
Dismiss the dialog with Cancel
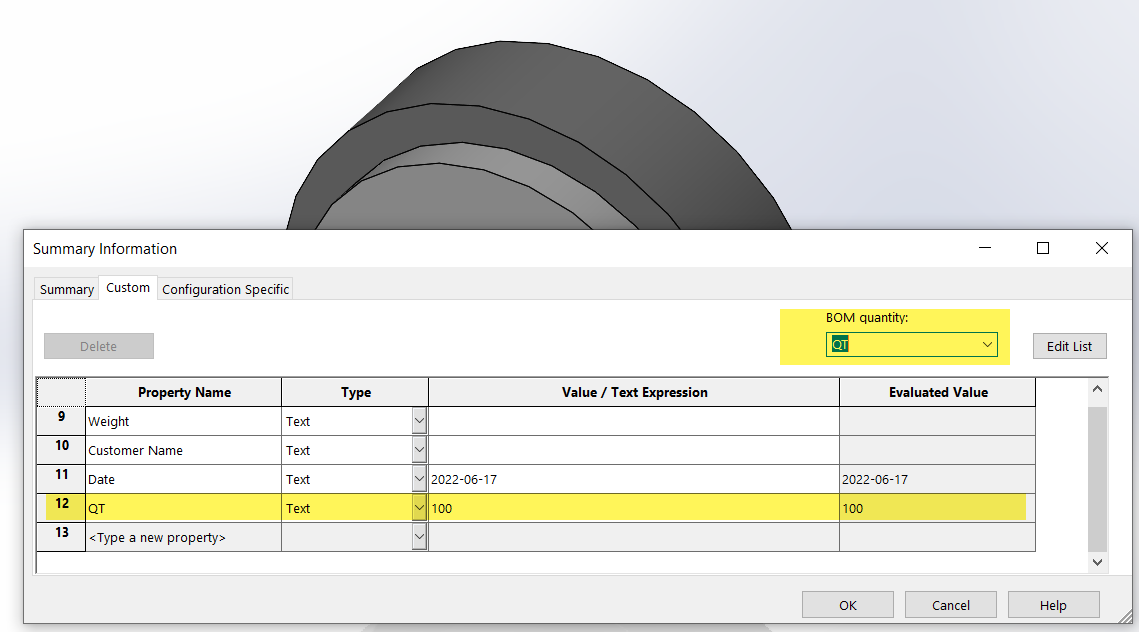[x=950, y=604]
